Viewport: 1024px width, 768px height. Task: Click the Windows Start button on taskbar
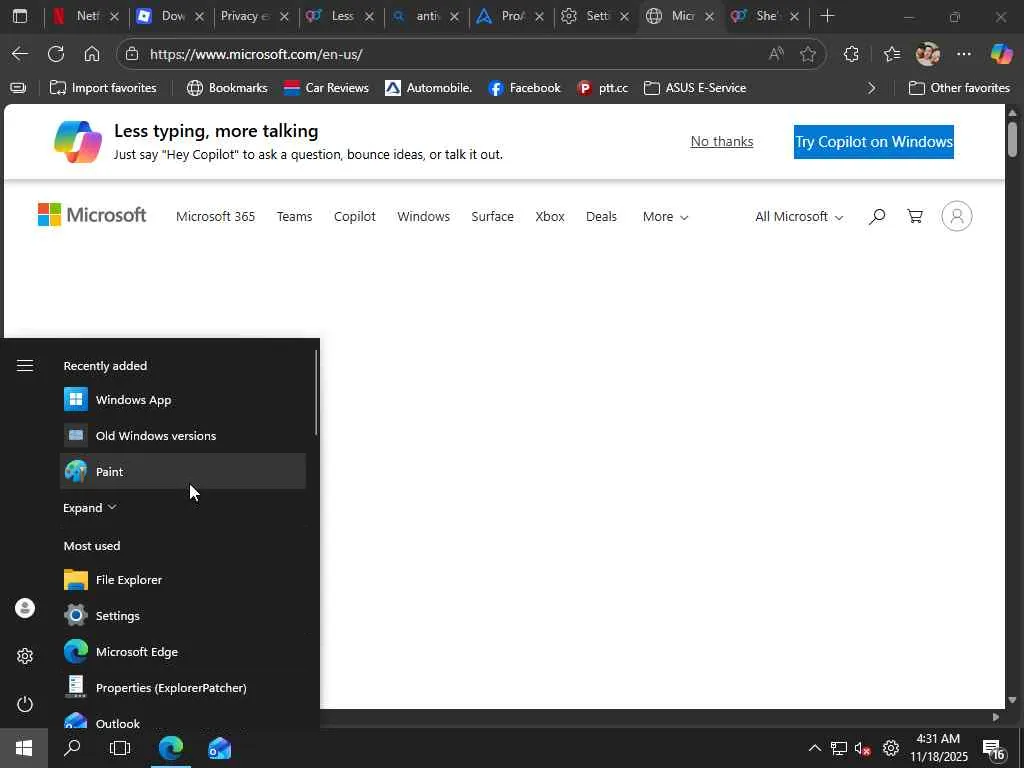coord(24,748)
